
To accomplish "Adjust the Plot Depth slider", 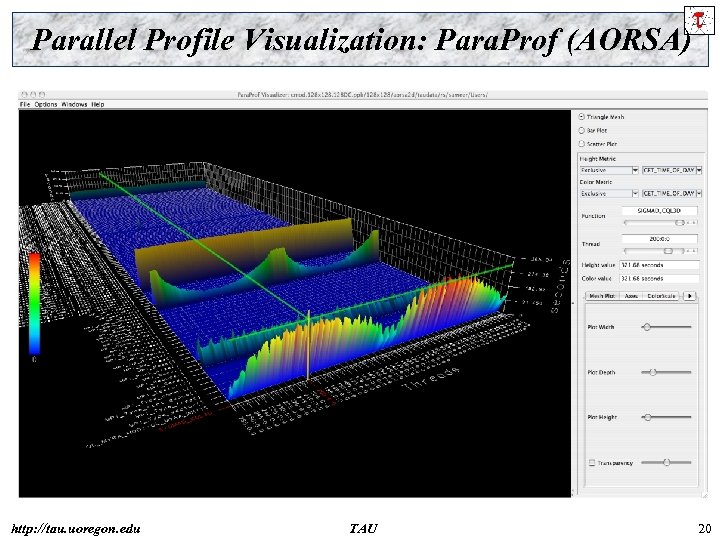I will click(666, 372).
